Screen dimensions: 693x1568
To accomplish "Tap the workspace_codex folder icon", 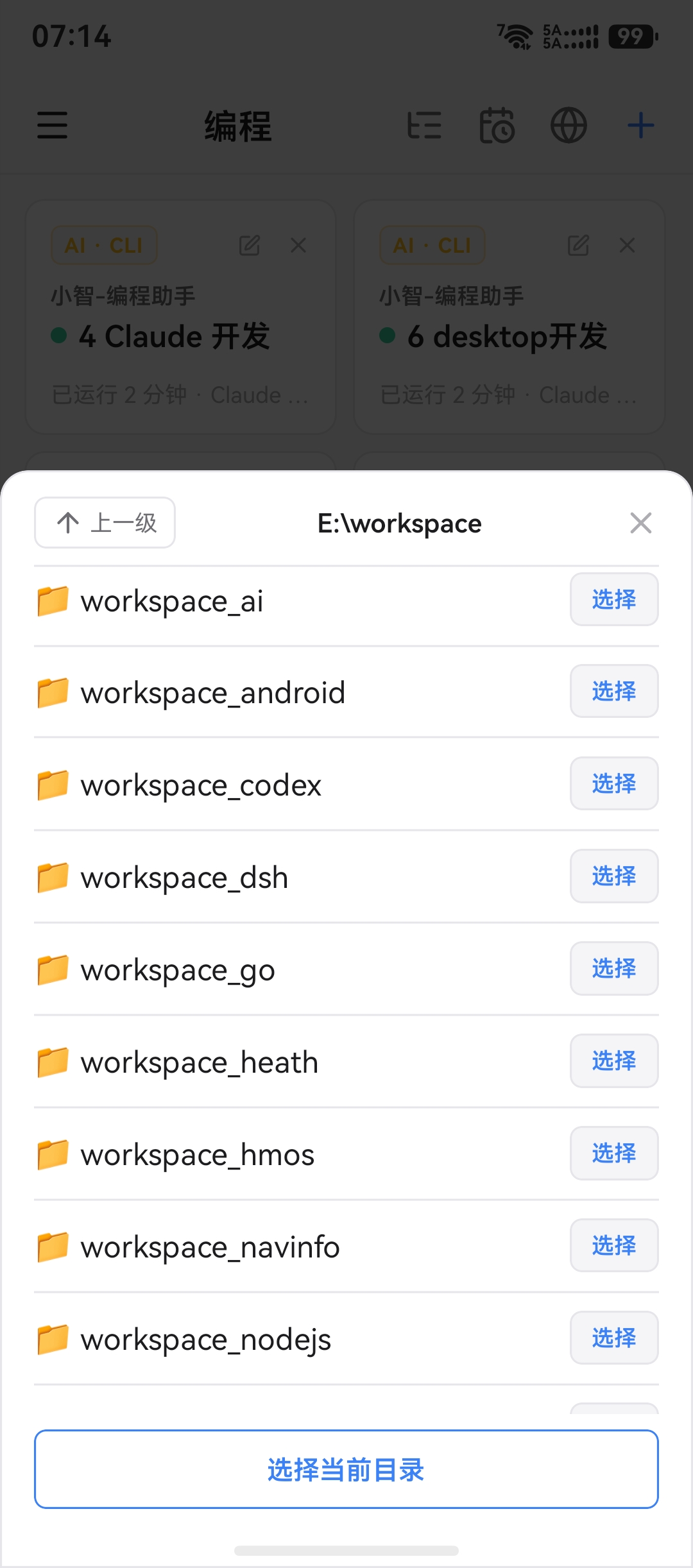I will (53, 785).
